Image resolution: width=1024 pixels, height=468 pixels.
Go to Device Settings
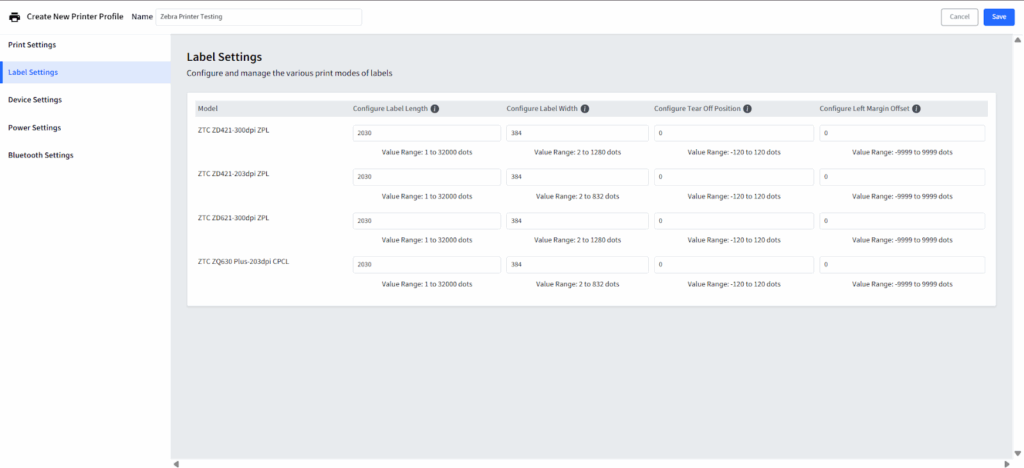point(35,100)
